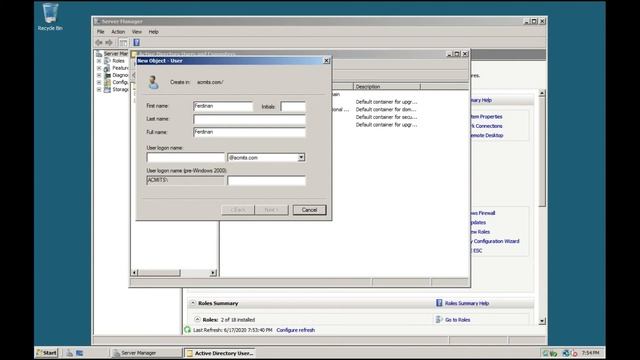Image resolution: width=640 pixels, height=360 pixels.
Task: Toggle the show/hide console tree toolbar icon
Action: pyautogui.click(x=123, y=42)
